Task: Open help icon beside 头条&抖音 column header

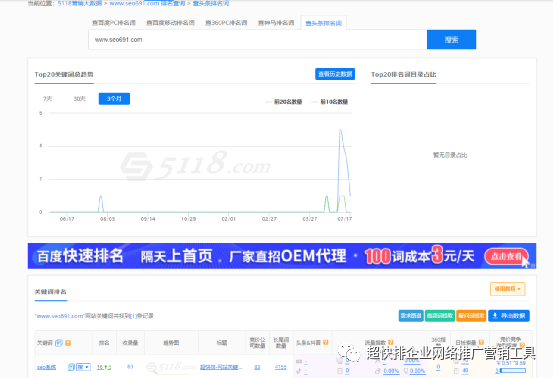Action: coord(326,342)
